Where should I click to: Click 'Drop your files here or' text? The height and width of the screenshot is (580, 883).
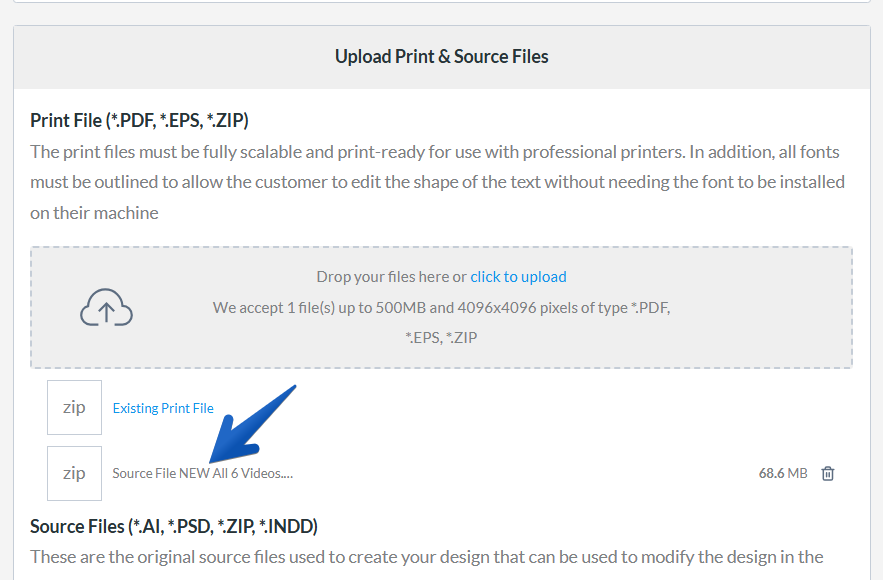(x=391, y=277)
